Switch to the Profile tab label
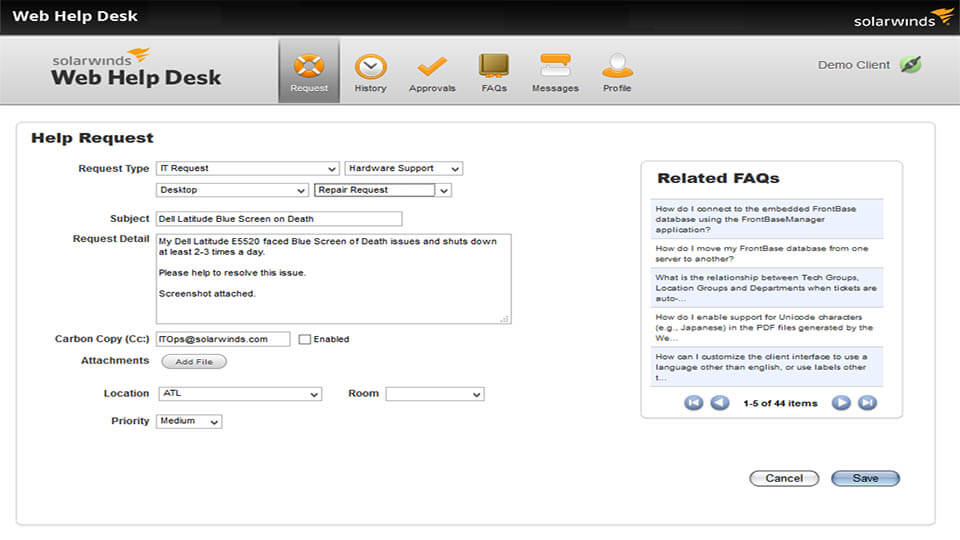This screenshot has width=960, height=540. [617, 88]
